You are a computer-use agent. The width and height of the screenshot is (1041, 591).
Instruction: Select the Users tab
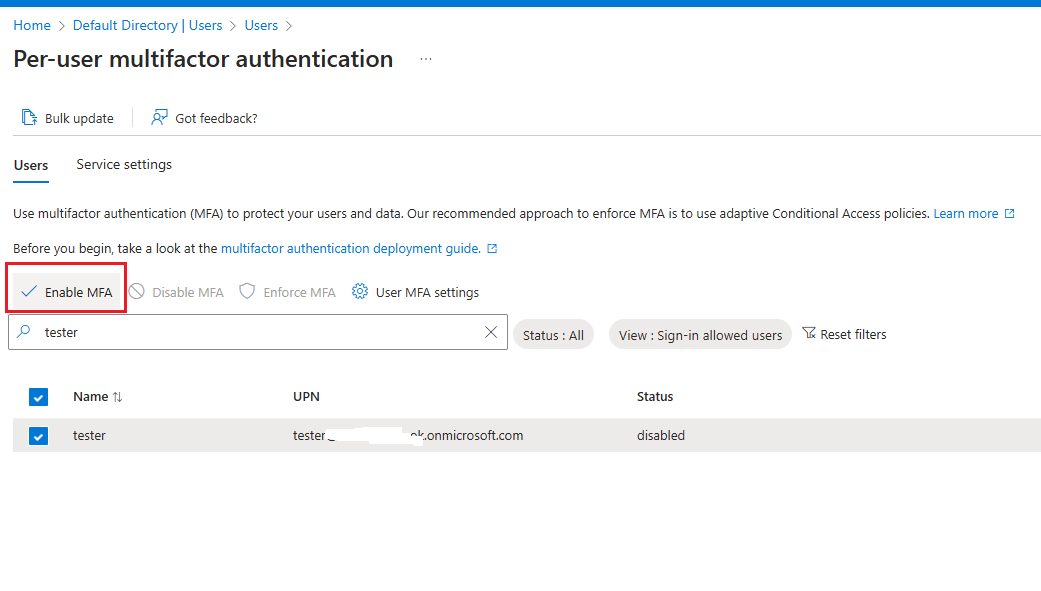coord(31,165)
